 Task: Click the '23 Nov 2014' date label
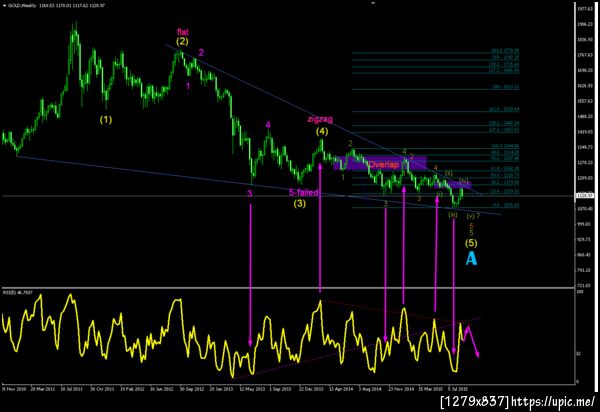[x=401, y=389]
